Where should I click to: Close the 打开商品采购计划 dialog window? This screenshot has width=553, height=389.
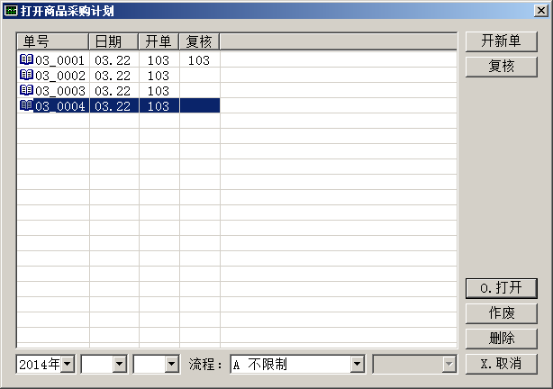pyautogui.click(x=541, y=11)
